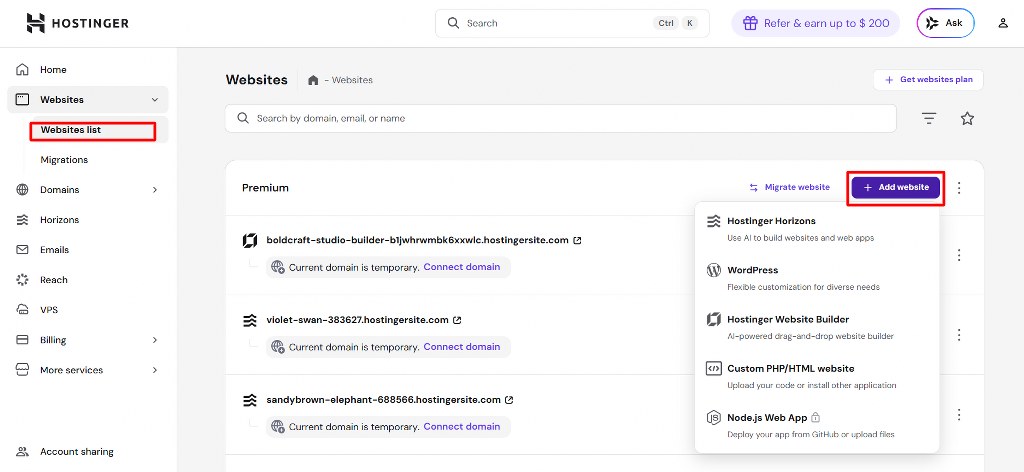Click the Custom PHP/HTML code icon

(714, 368)
